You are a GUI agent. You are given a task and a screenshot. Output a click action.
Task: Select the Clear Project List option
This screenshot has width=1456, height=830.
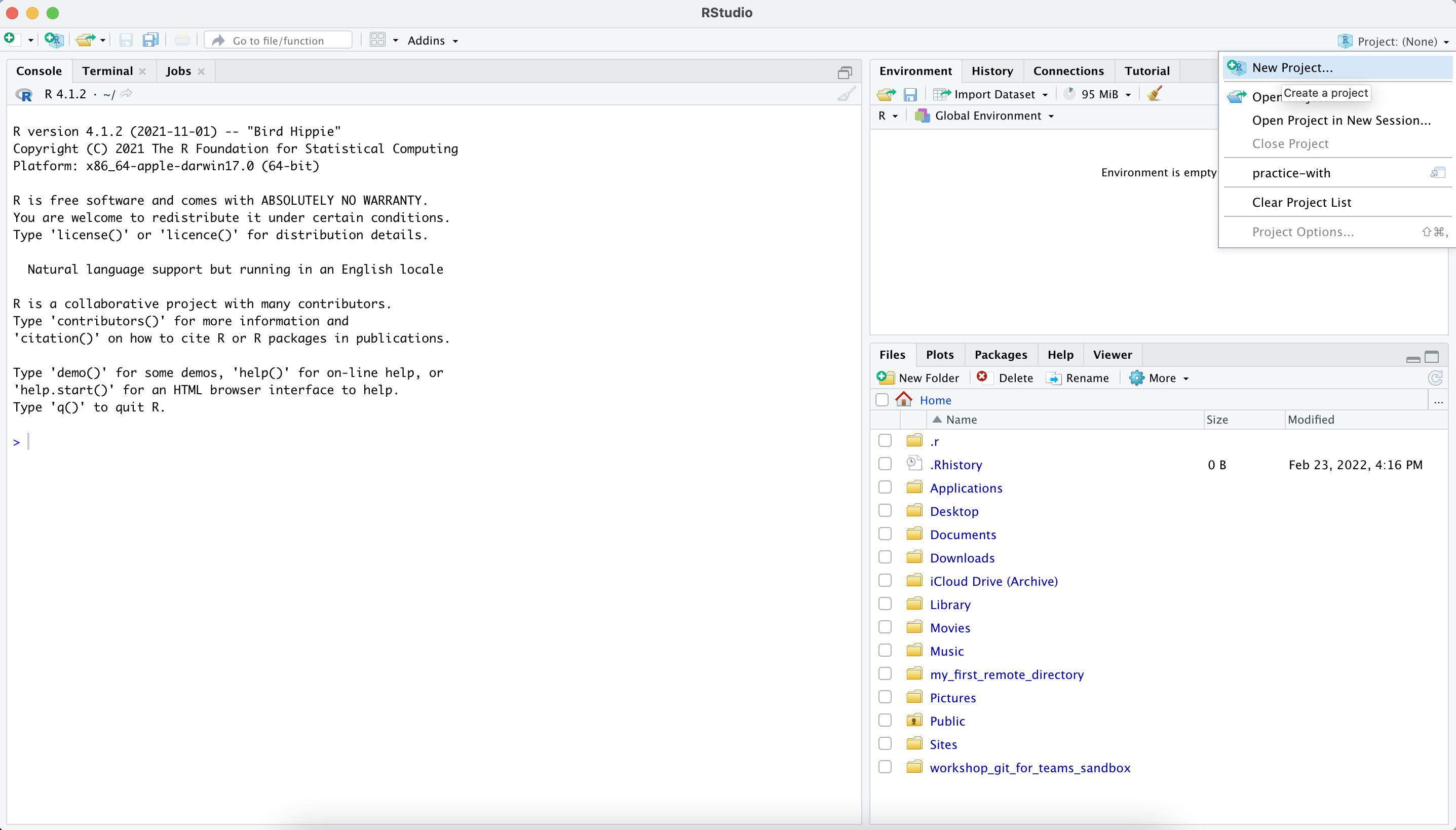point(1302,202)
